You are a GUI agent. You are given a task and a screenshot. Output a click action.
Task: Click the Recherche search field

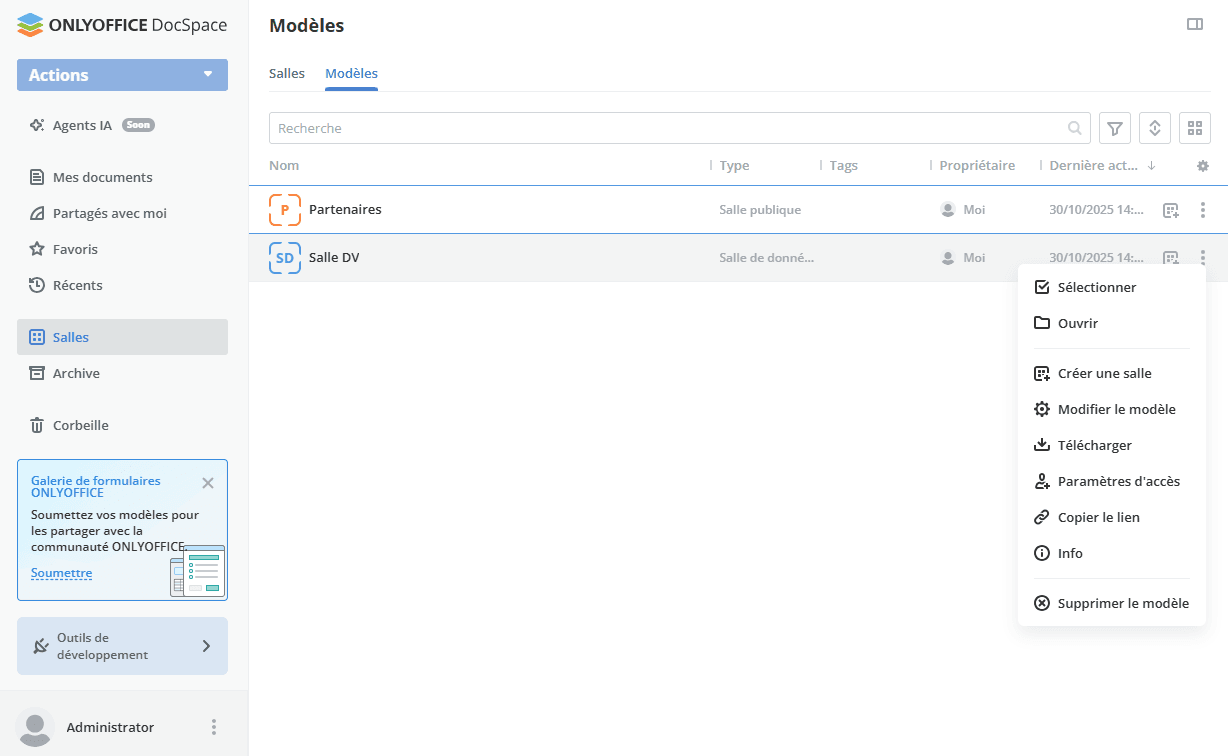click(665, 128)
